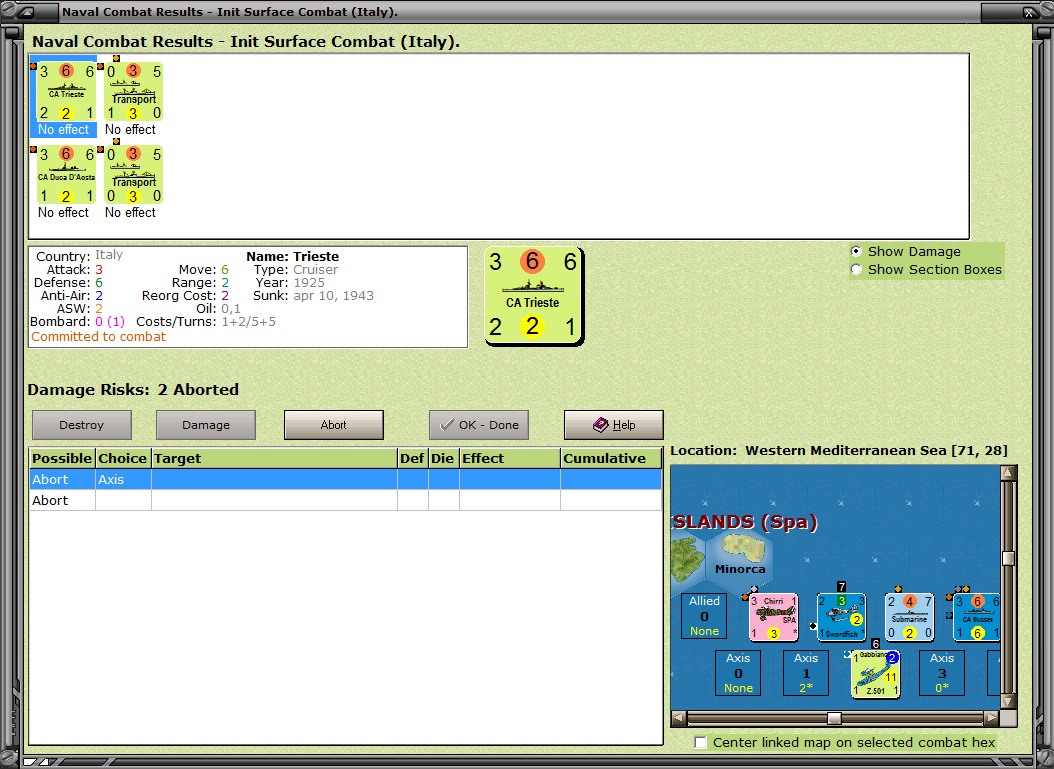Click the Destroy button

tap(81, 425)
